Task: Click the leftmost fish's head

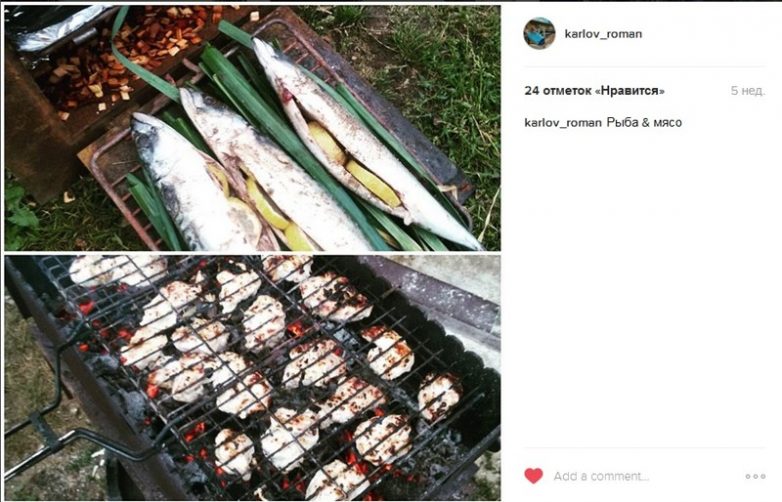Action: click(x=150, y=137)
